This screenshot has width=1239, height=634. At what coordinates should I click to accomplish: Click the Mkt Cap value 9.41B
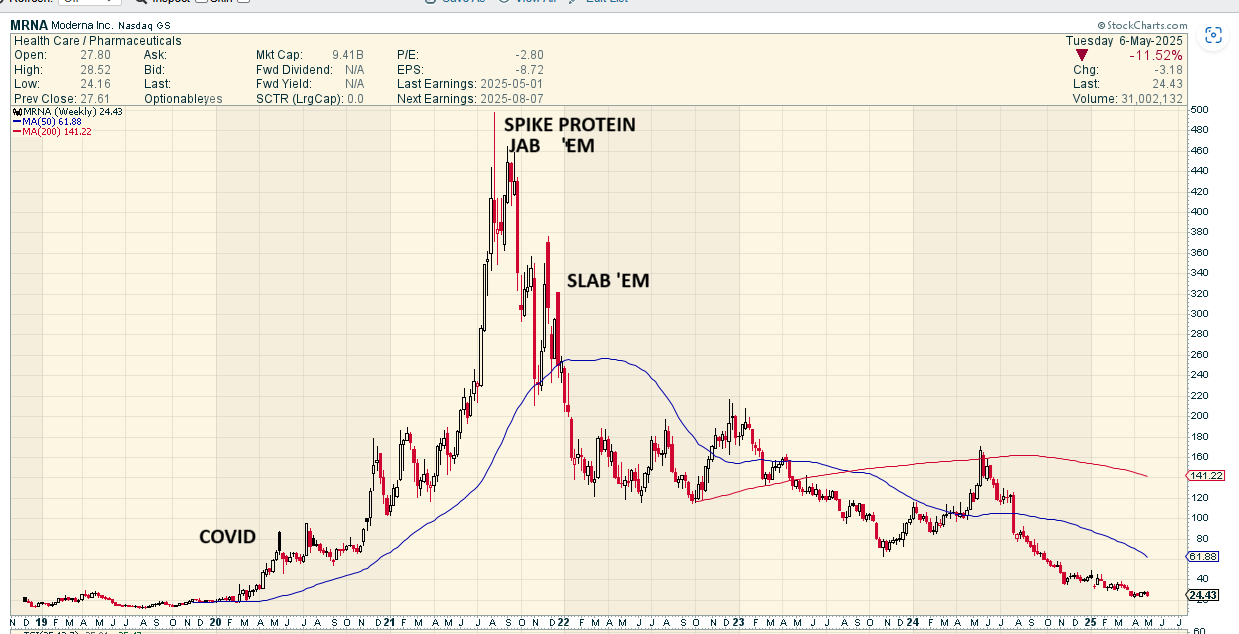(347, 56)
